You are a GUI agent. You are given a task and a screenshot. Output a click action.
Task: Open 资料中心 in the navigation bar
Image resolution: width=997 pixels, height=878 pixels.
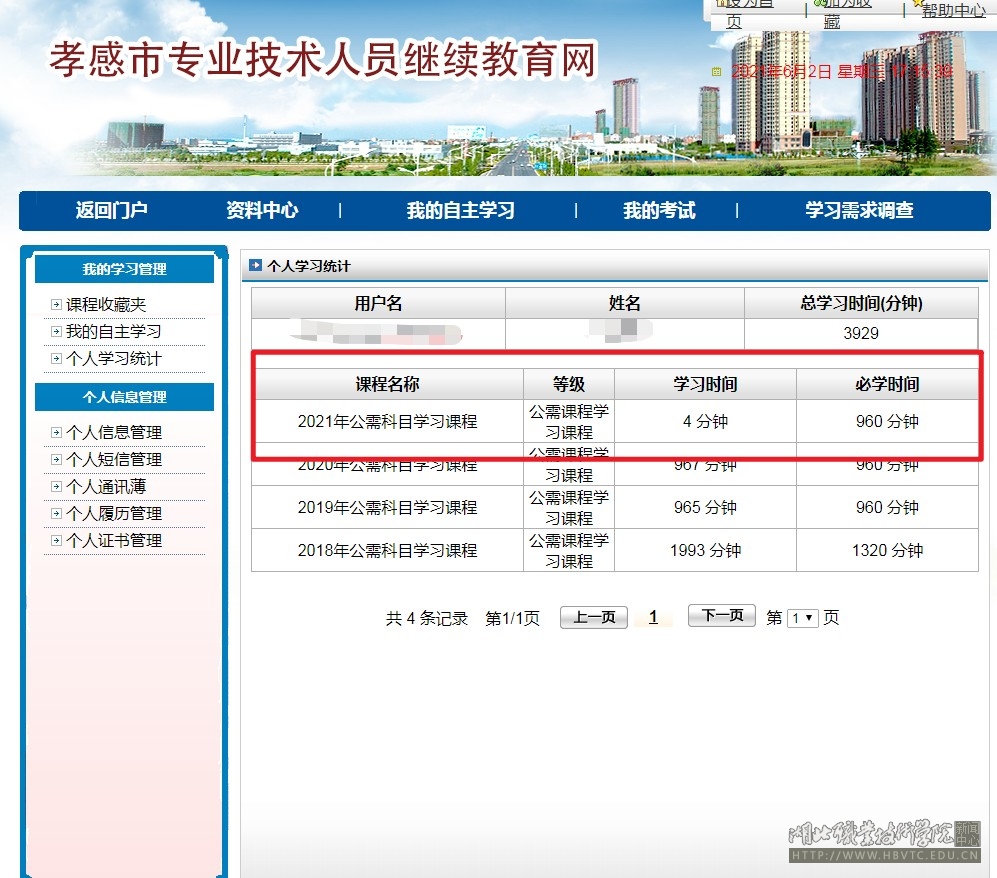point(262,211)
